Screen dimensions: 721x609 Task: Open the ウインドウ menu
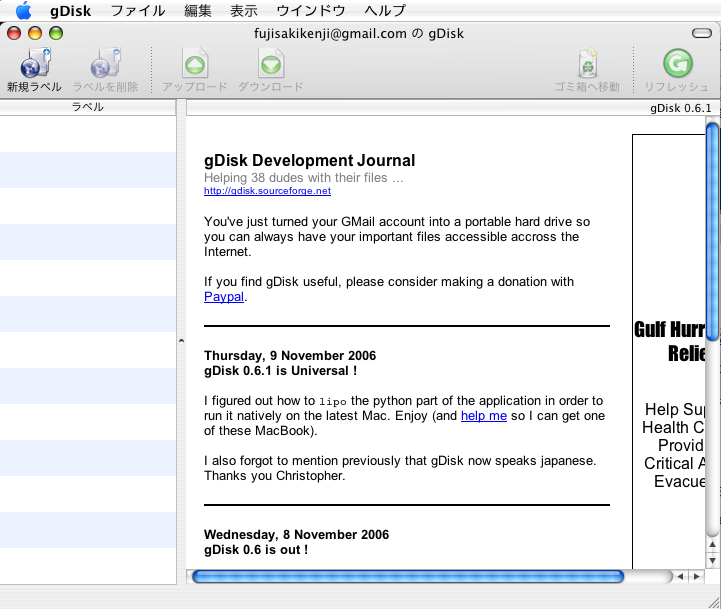tap(311, 11)
